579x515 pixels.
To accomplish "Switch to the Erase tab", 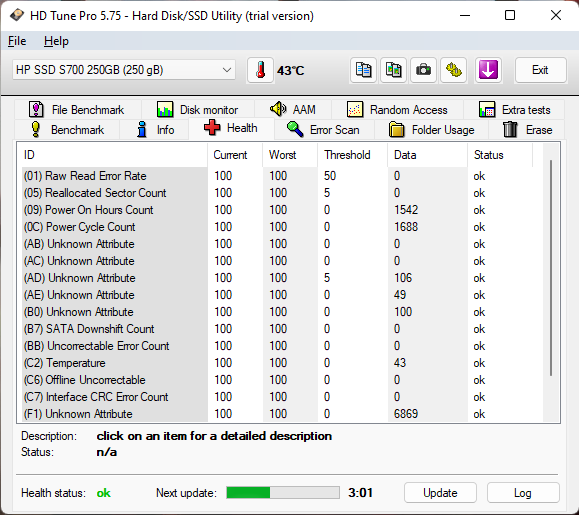I will click(x=527, y=130).
